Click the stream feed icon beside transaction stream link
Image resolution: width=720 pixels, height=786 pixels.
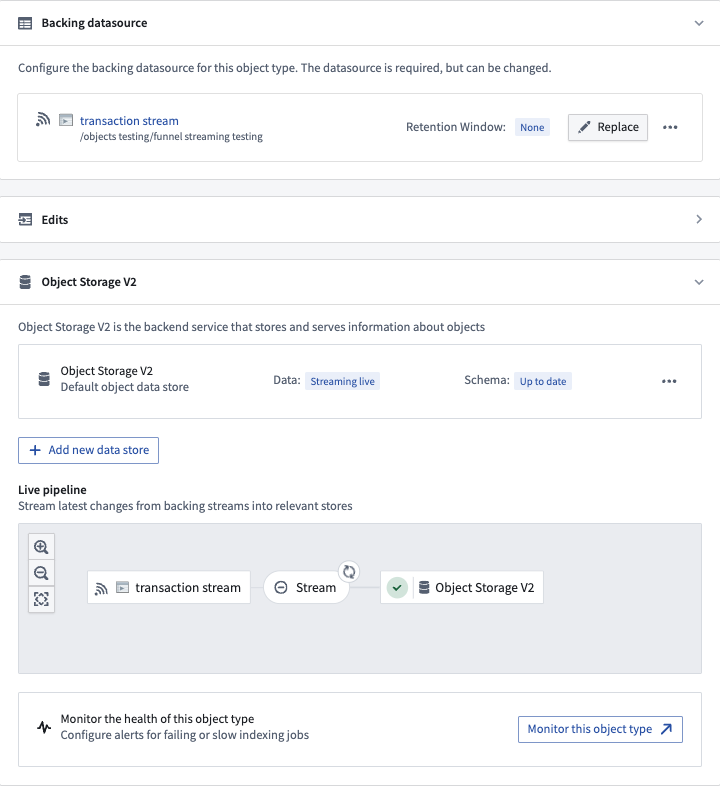point(43,120)
